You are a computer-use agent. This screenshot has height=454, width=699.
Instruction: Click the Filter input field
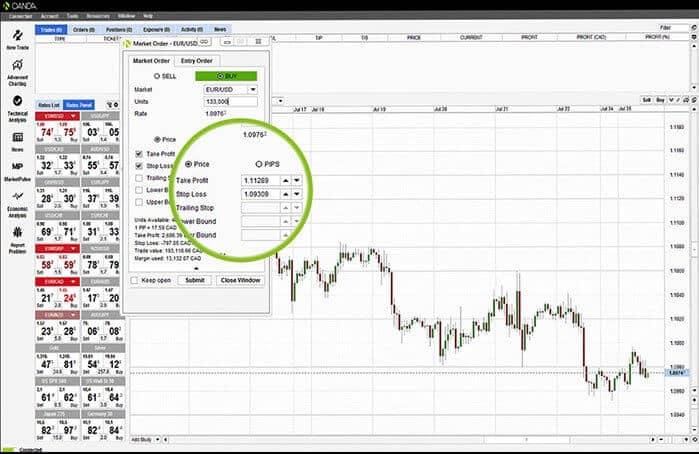(674, 28)
